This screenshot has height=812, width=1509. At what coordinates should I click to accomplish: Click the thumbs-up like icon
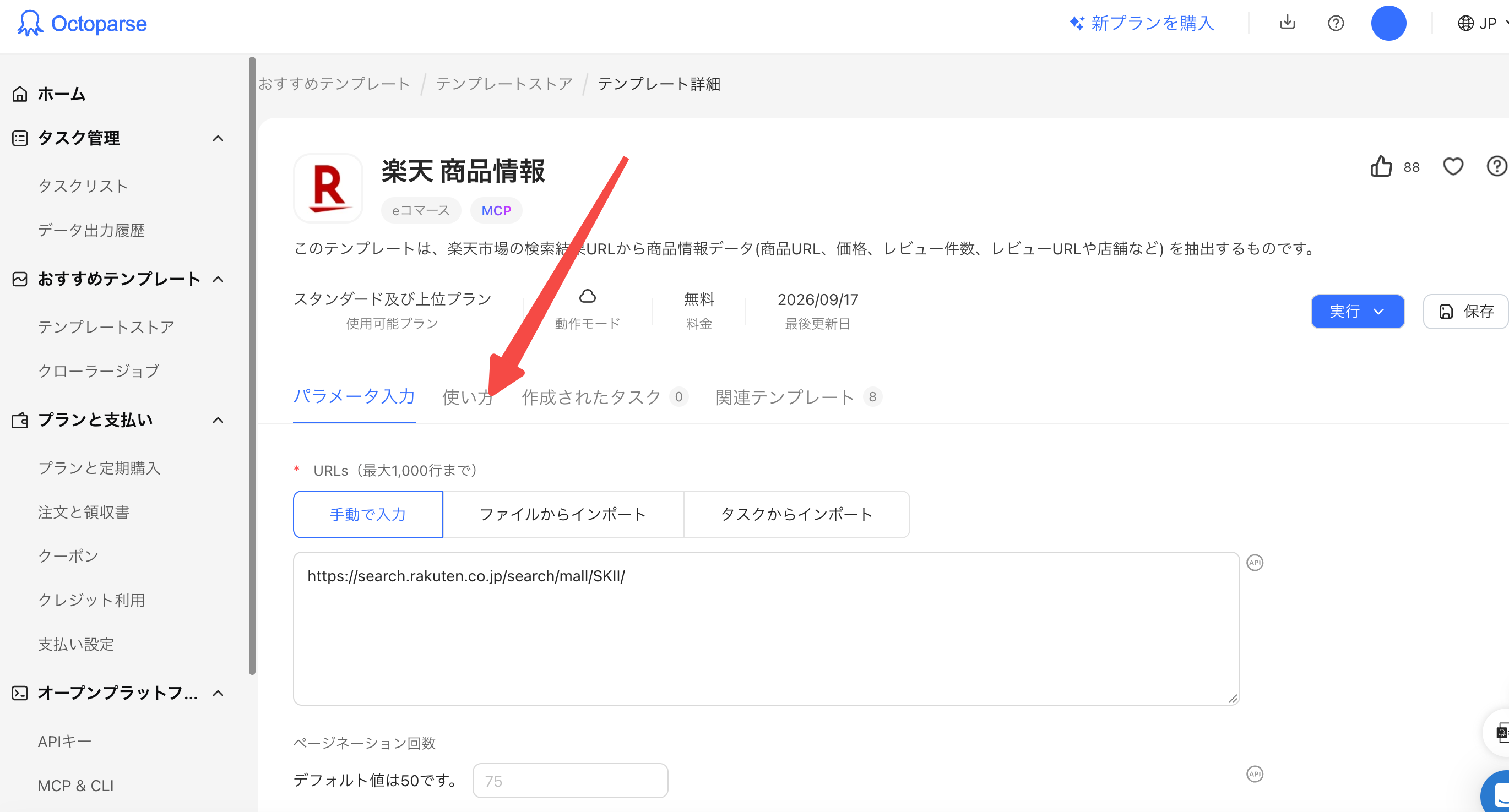[x=1381, y=166]
